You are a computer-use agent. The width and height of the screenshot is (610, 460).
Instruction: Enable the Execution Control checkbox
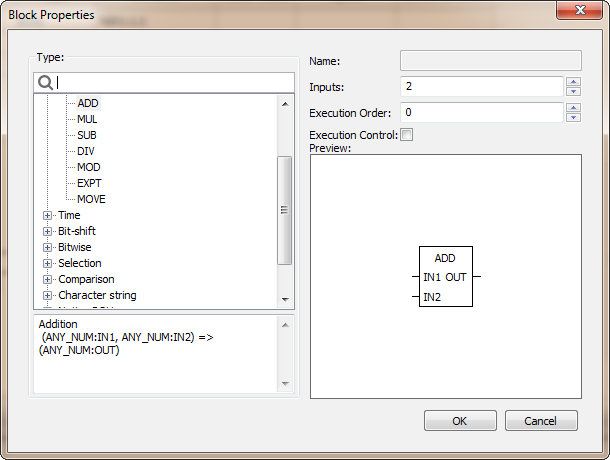coord(407,135)
